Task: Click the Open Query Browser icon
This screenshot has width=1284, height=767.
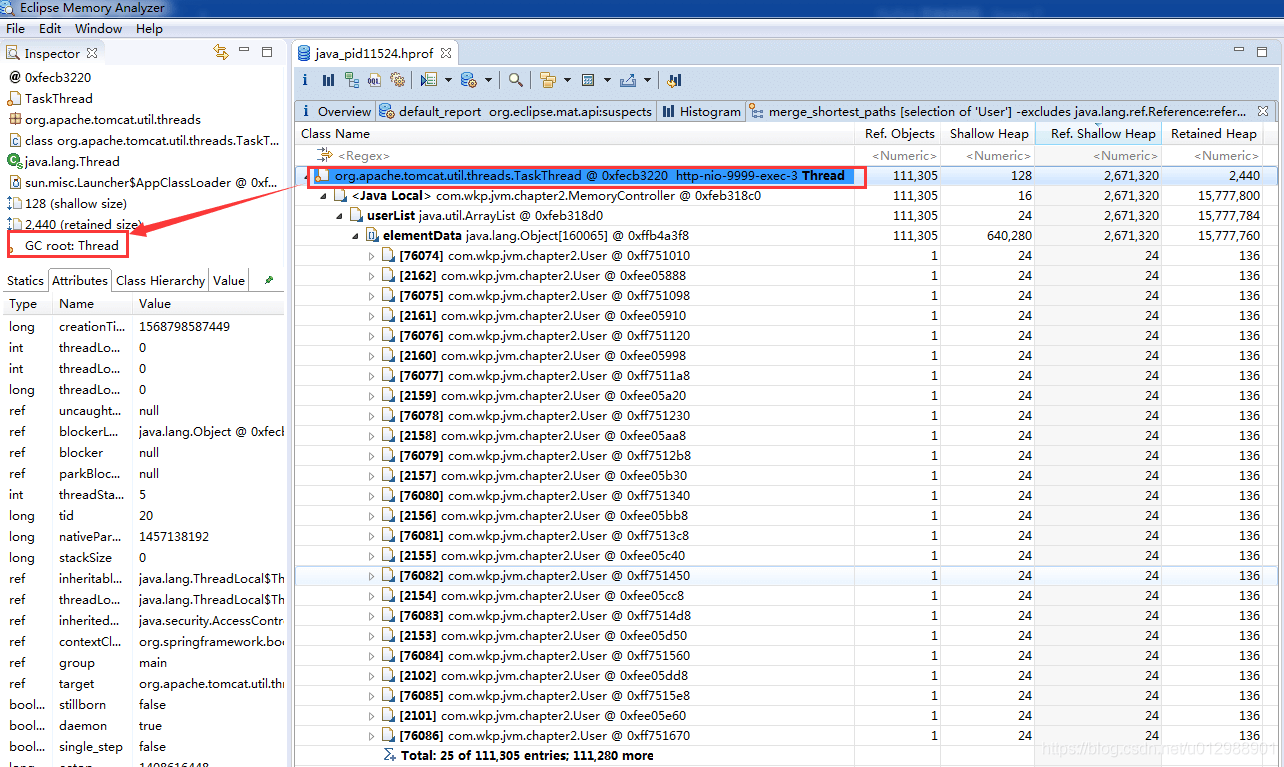Action: (x=469, y=80)
